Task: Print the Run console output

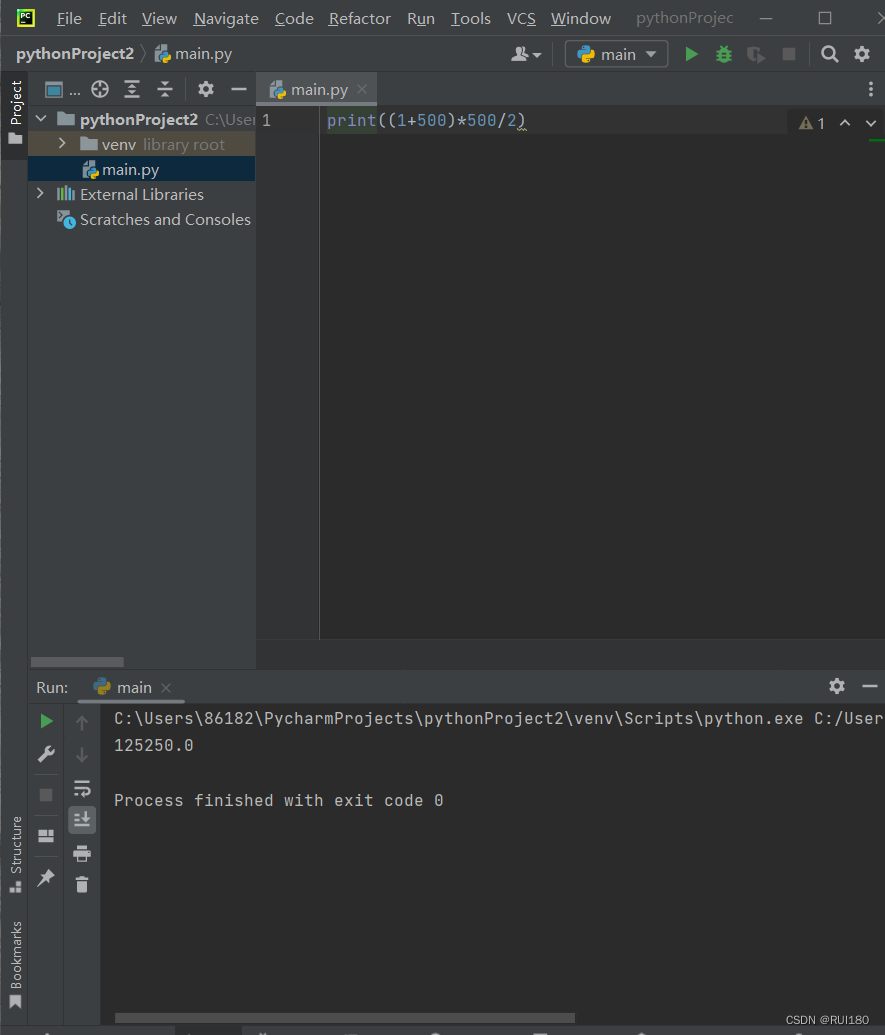Action: (82, 853)
